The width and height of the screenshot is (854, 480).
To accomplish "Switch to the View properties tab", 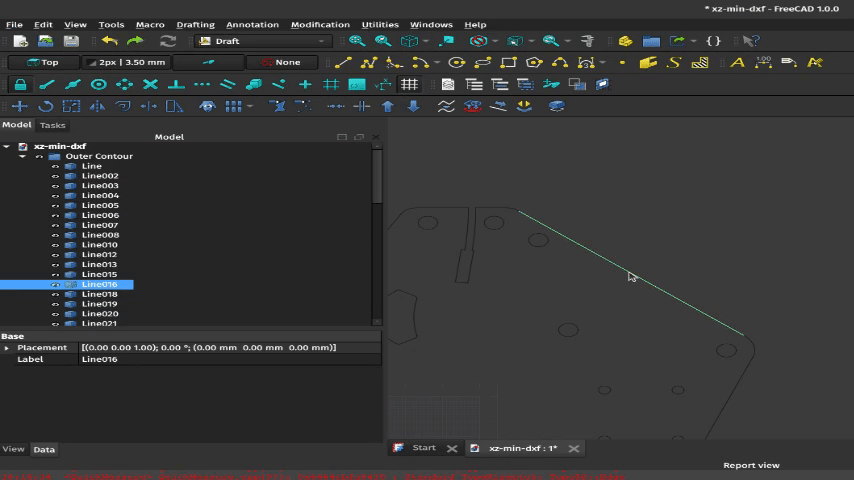I will 14,449.
